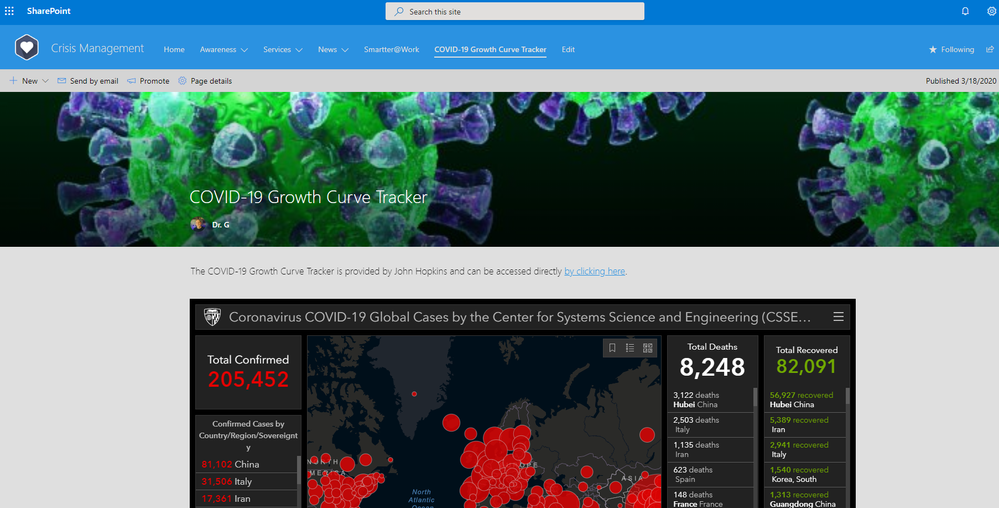
Task: Click the SharePoint title link
Action: [x=48, y=11]
